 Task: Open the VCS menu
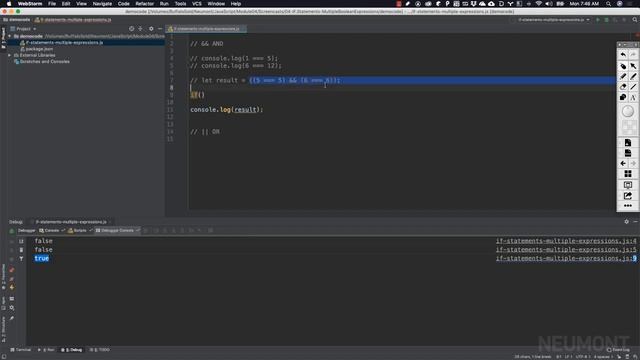(197, 4)
